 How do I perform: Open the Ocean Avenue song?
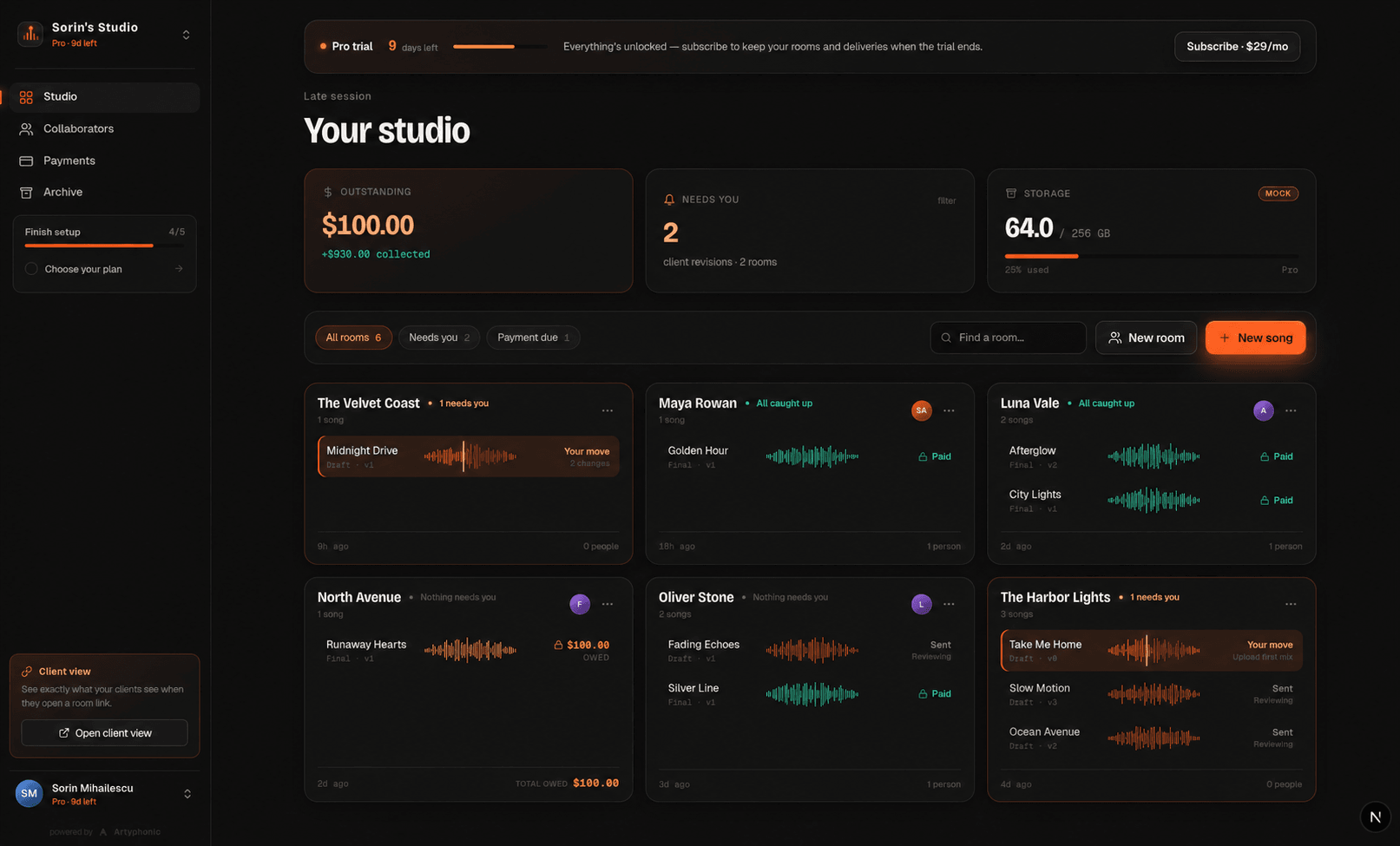[x=1152, y=738]
